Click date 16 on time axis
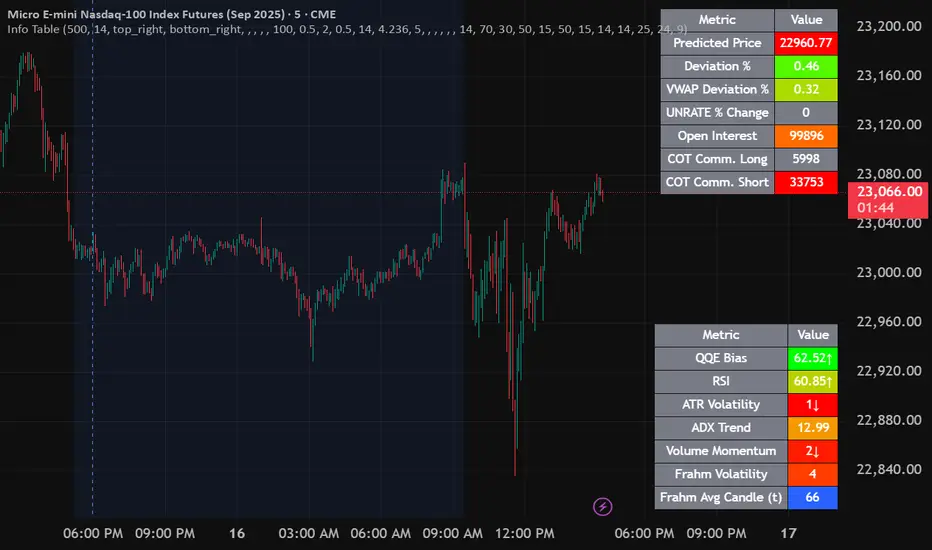This screenshot has height=550, width=932. (238, 534)
